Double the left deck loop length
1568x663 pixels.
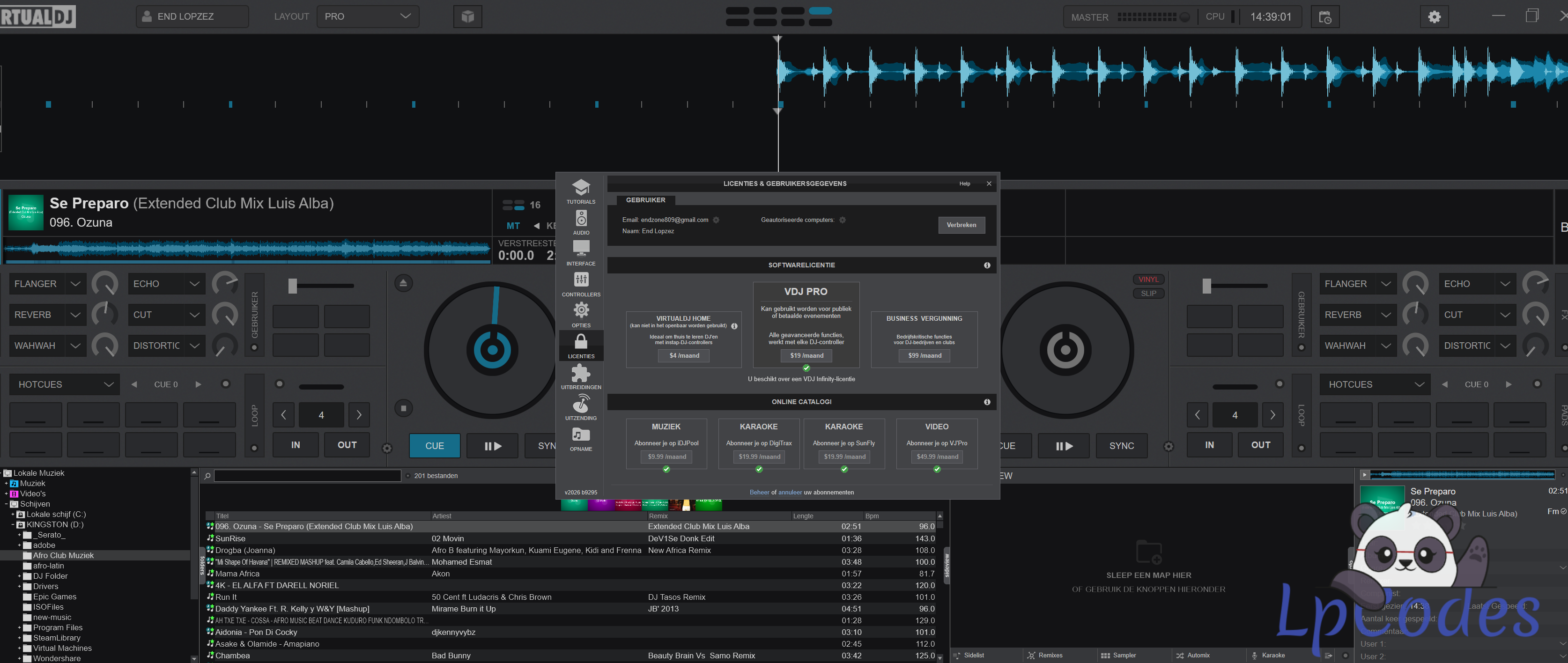pos(359,415)
